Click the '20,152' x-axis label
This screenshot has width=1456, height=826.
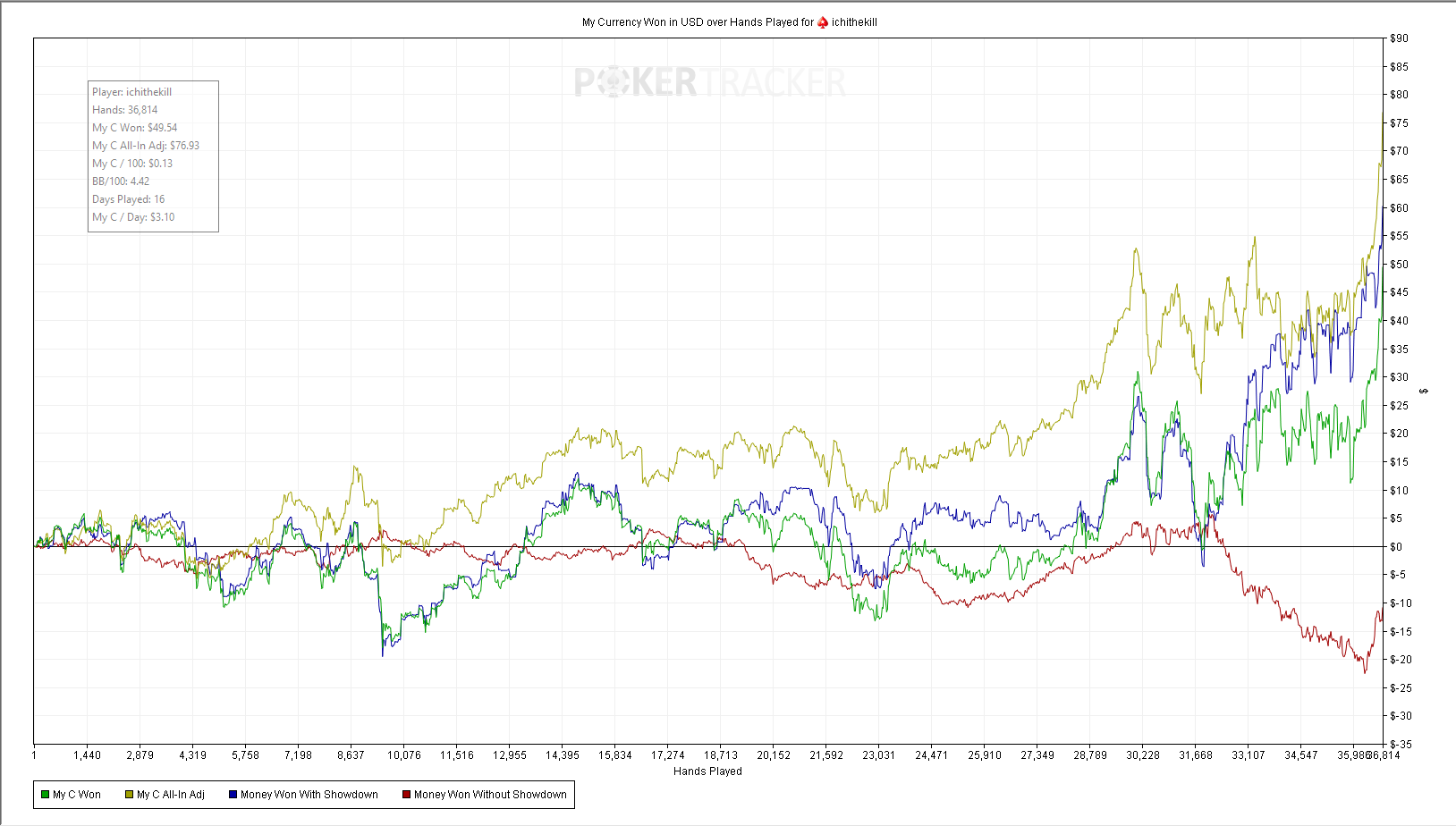pyautogui.click(x=774, y=755)
